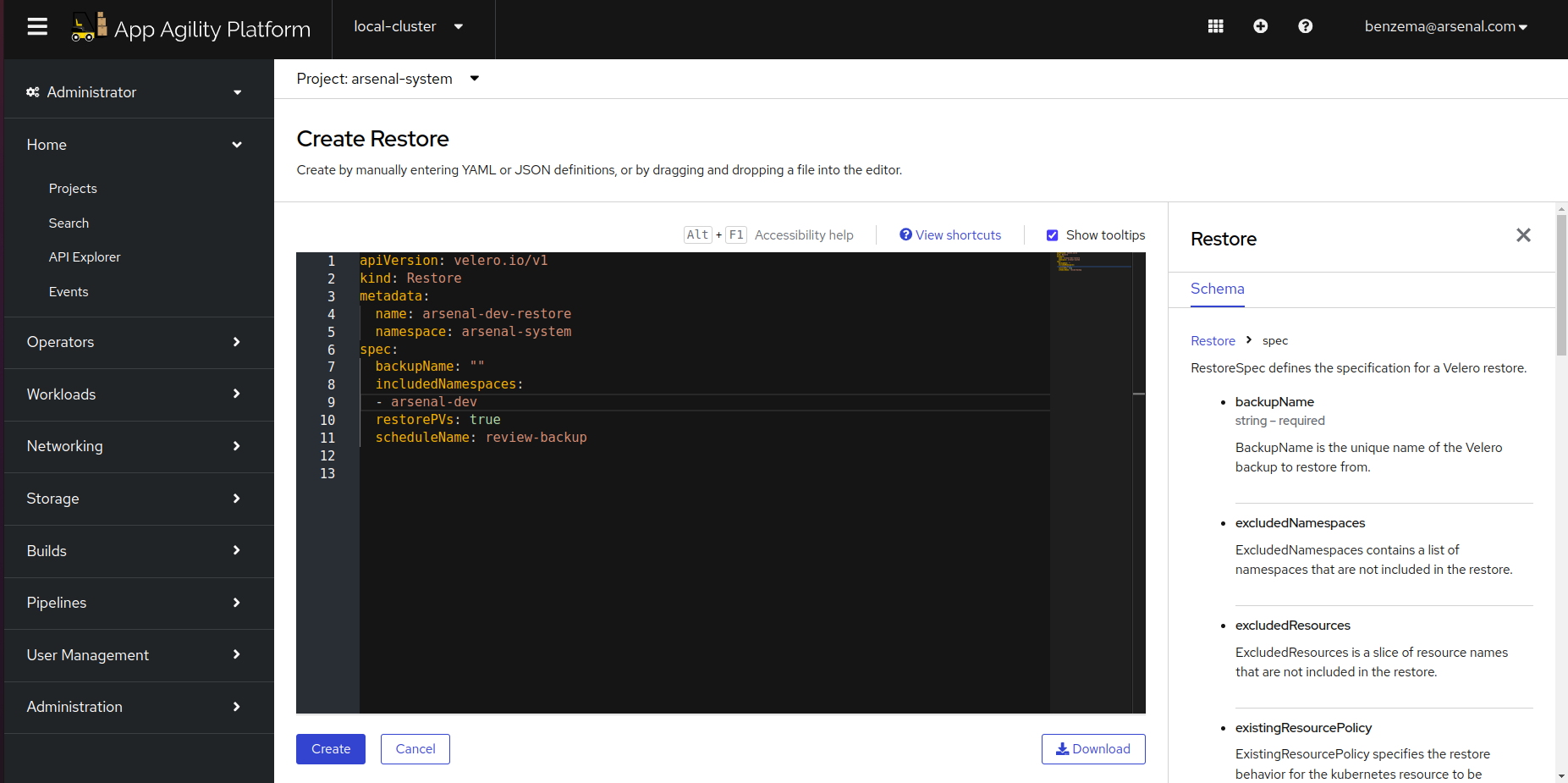Go to API Explorer in sidebar

click(x=85, y=257)
